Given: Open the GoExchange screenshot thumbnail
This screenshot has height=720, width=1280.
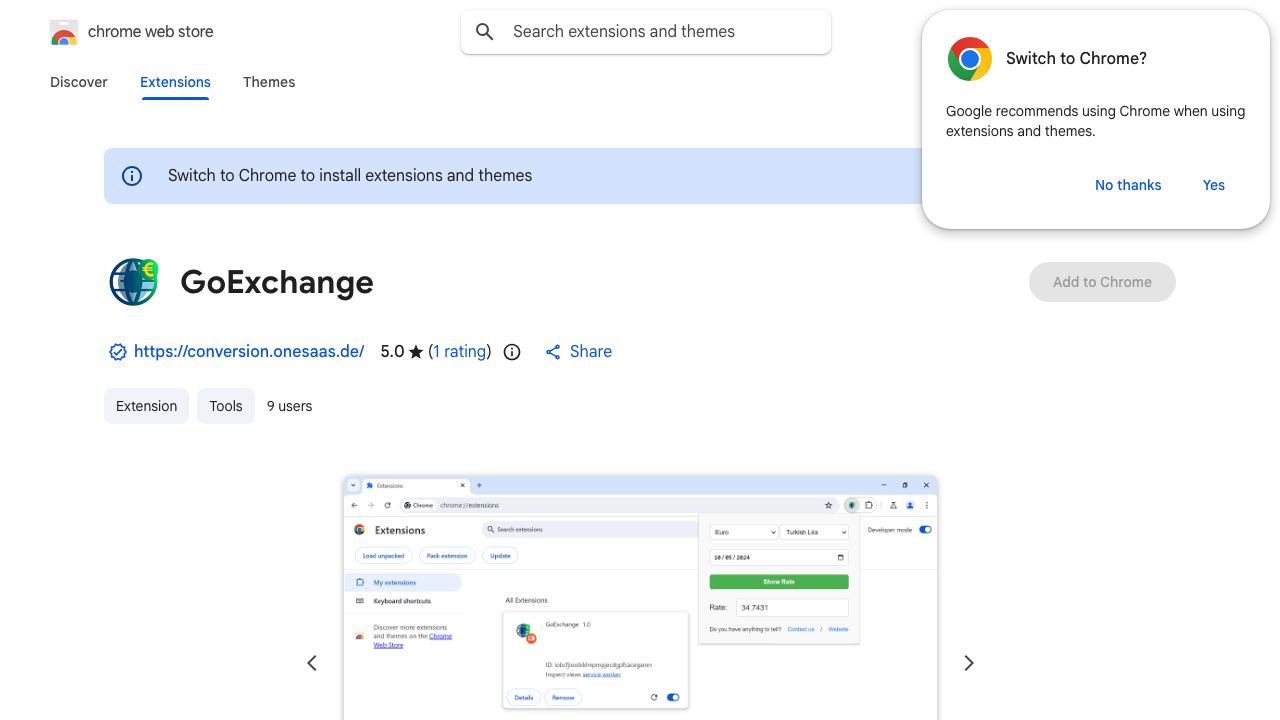Looking at the screenshot, I should (x=640, y=598).
